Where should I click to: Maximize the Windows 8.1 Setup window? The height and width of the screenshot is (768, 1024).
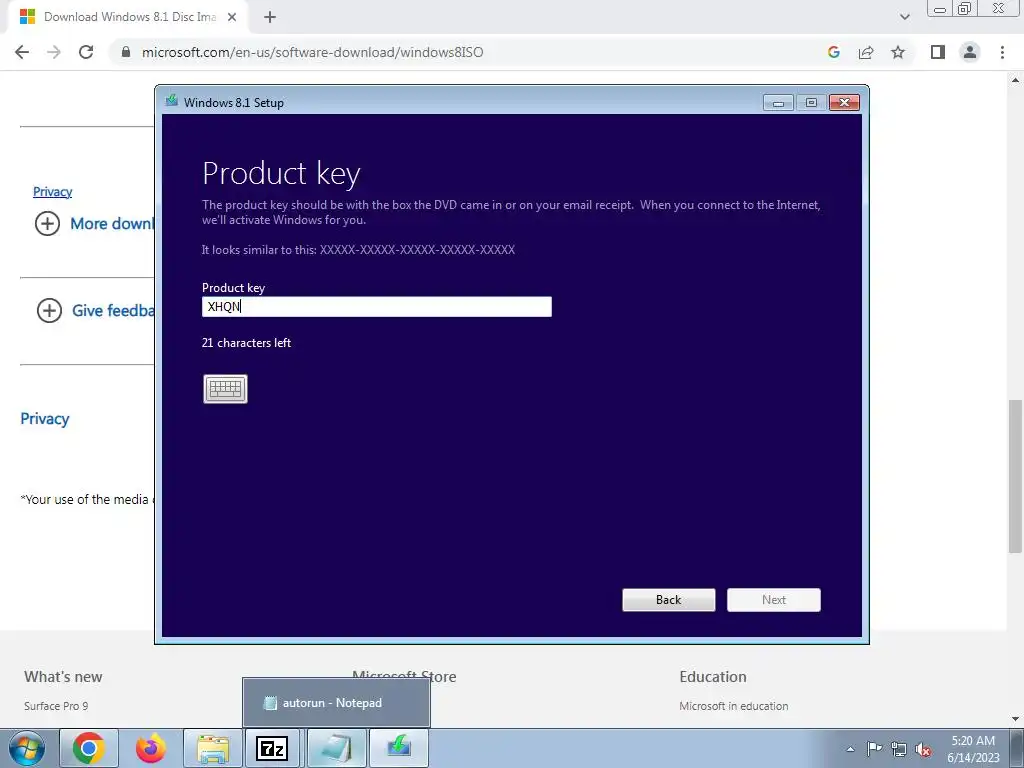point(811,103)
